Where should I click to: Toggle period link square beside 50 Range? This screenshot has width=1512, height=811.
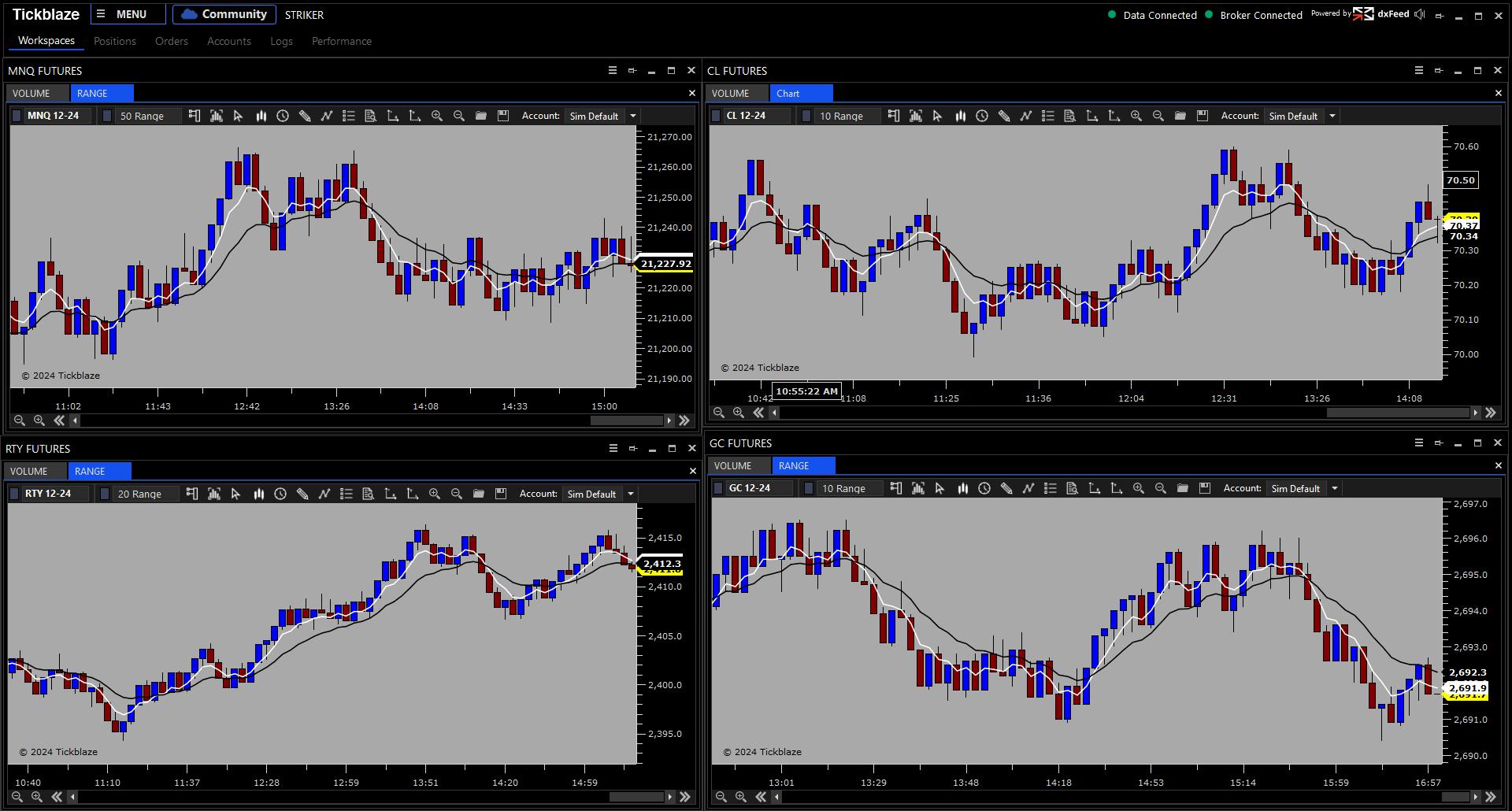pos(109,116)
